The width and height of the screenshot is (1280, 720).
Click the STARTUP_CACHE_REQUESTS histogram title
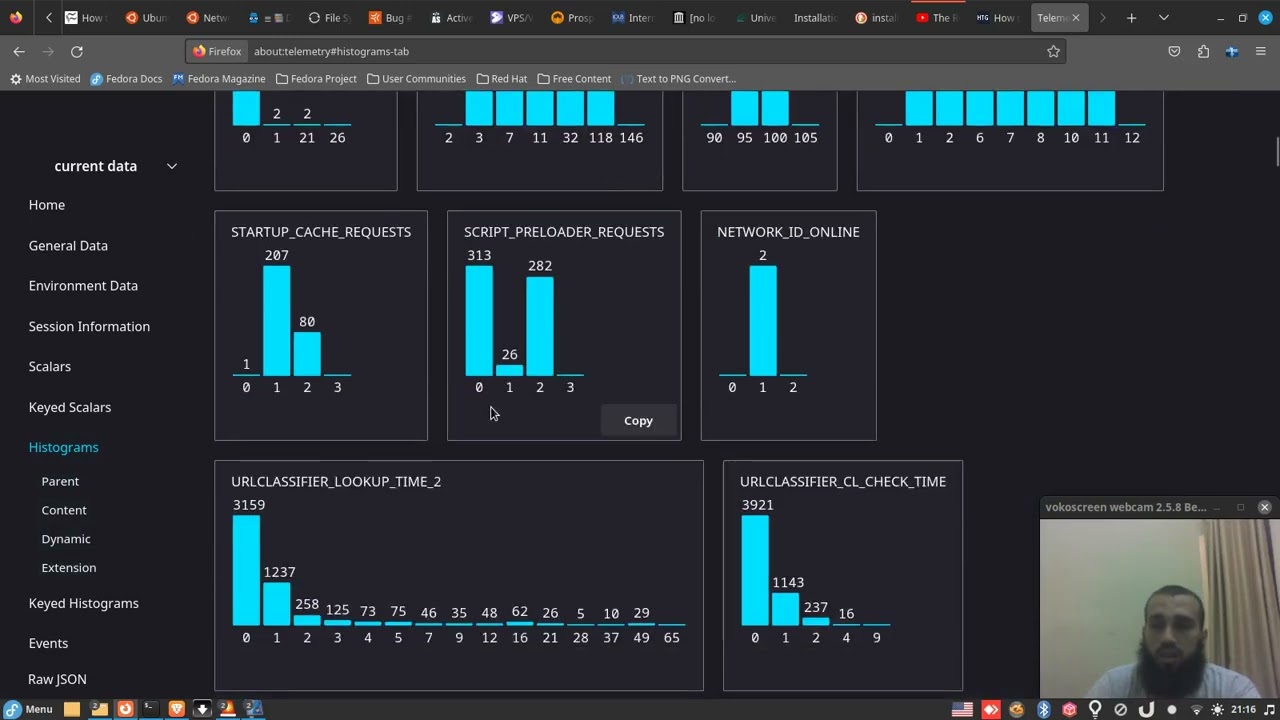coord(321,231)
